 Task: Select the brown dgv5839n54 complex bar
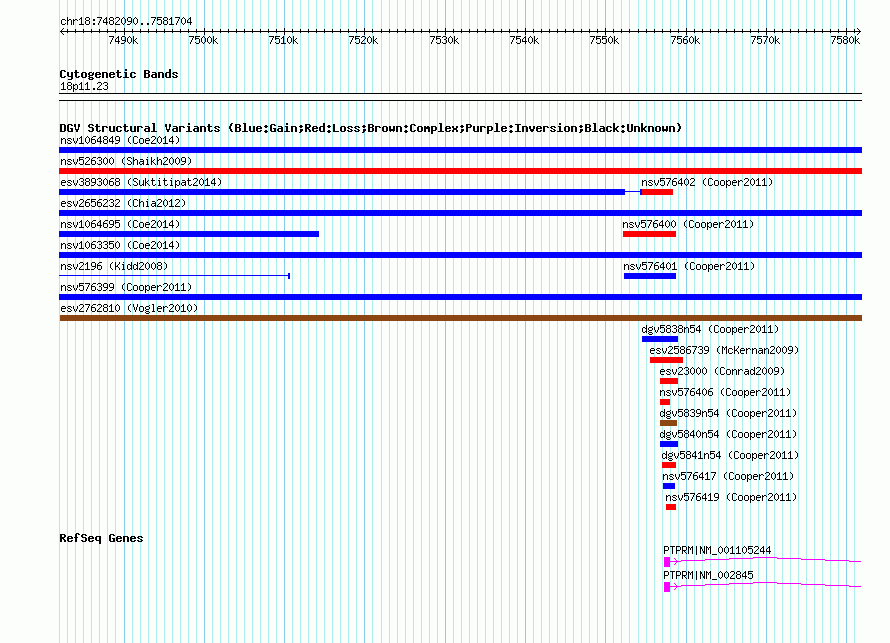pos(668,423)
